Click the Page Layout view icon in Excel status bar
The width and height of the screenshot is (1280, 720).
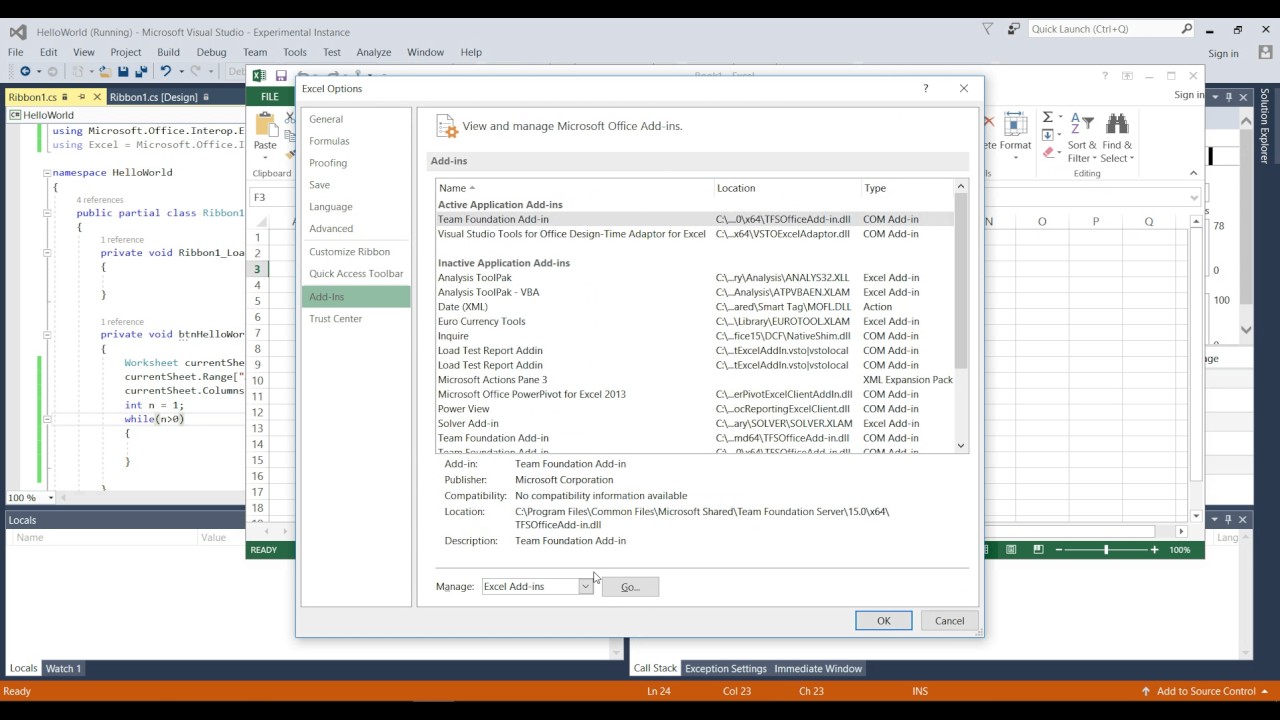tap(1011, 550)
